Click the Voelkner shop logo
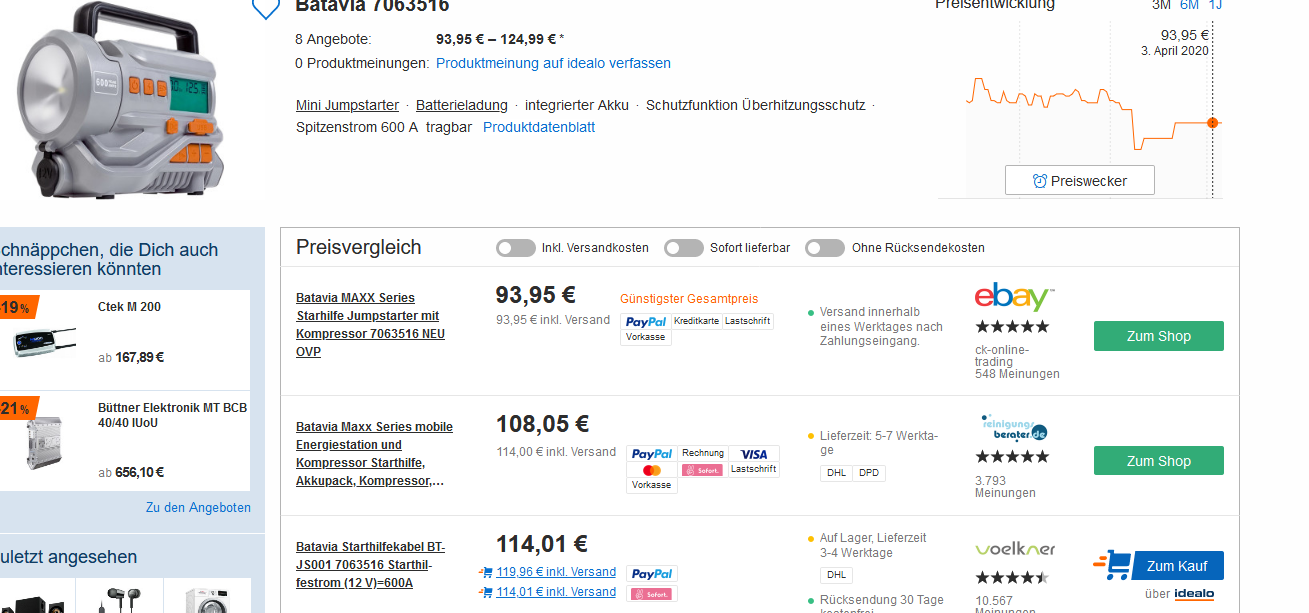 click(1014, 549)
